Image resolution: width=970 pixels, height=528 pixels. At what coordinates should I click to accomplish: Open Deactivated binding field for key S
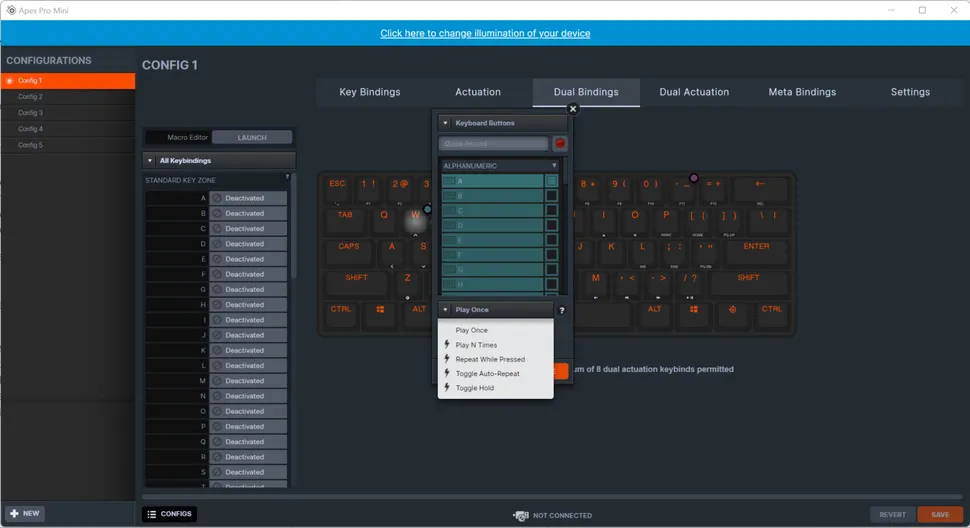(248, 472)
